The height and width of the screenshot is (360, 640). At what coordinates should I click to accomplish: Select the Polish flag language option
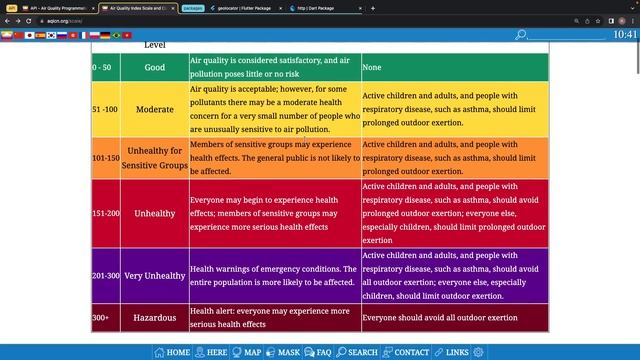point(95,36)
